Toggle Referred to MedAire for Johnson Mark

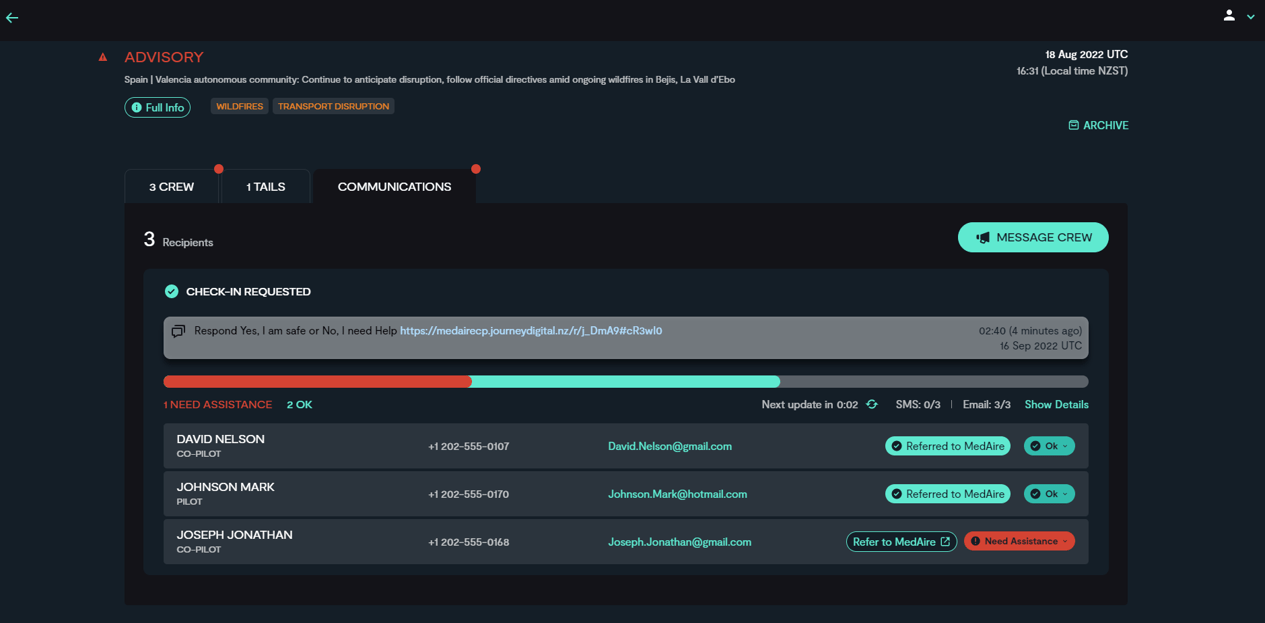(947, 493)
